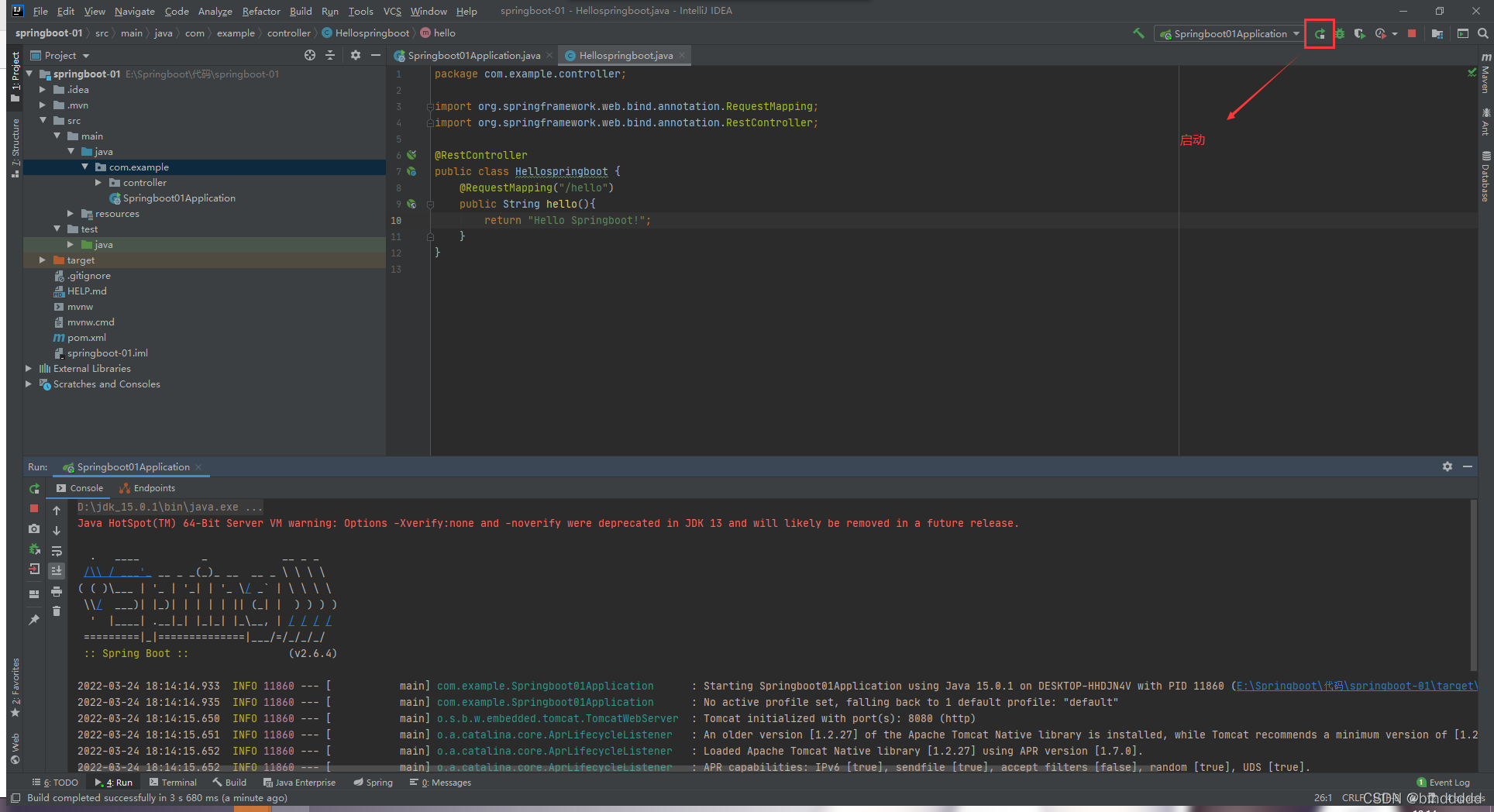
Task: Click the Down the Stack Trace arrow
Action: point(57,531)
